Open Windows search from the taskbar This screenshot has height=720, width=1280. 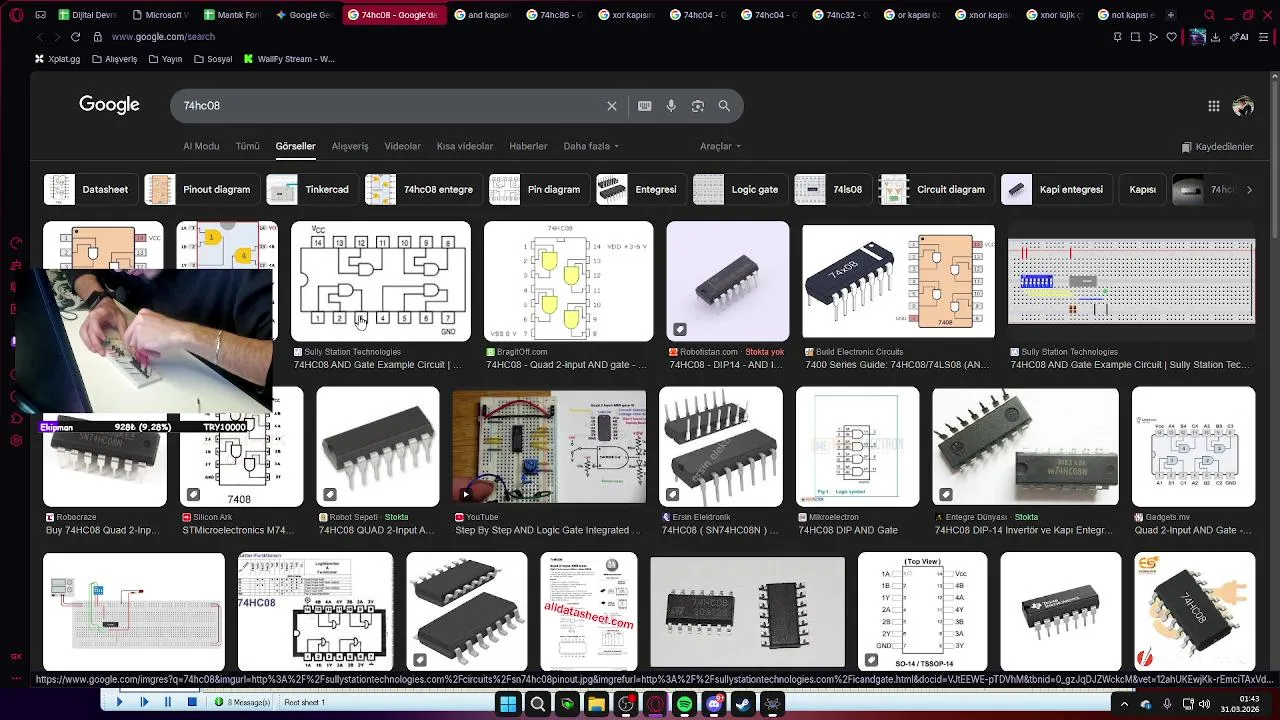[x=537, y=704]
